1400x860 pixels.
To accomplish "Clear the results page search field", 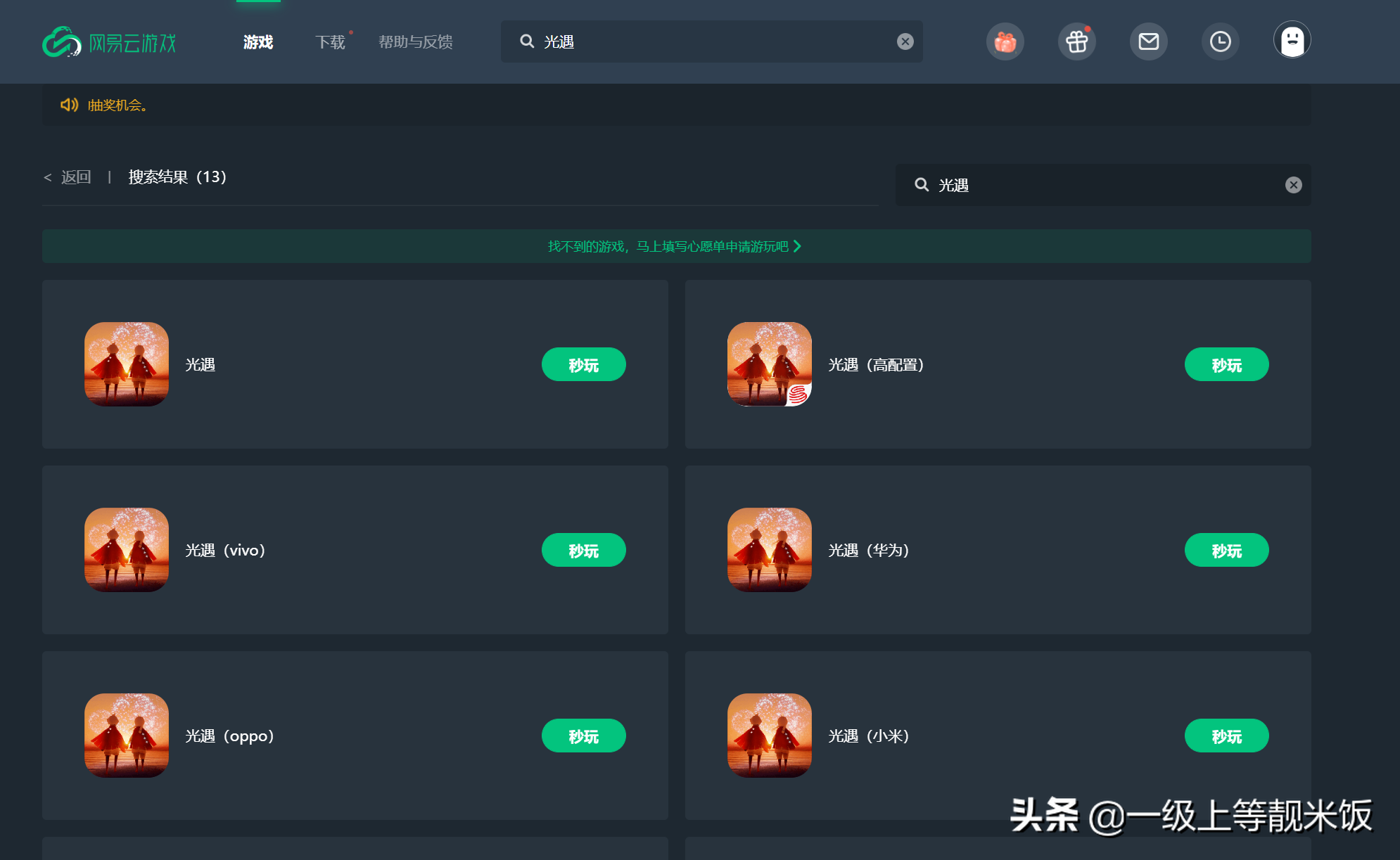I will (x=1293, y=185).
